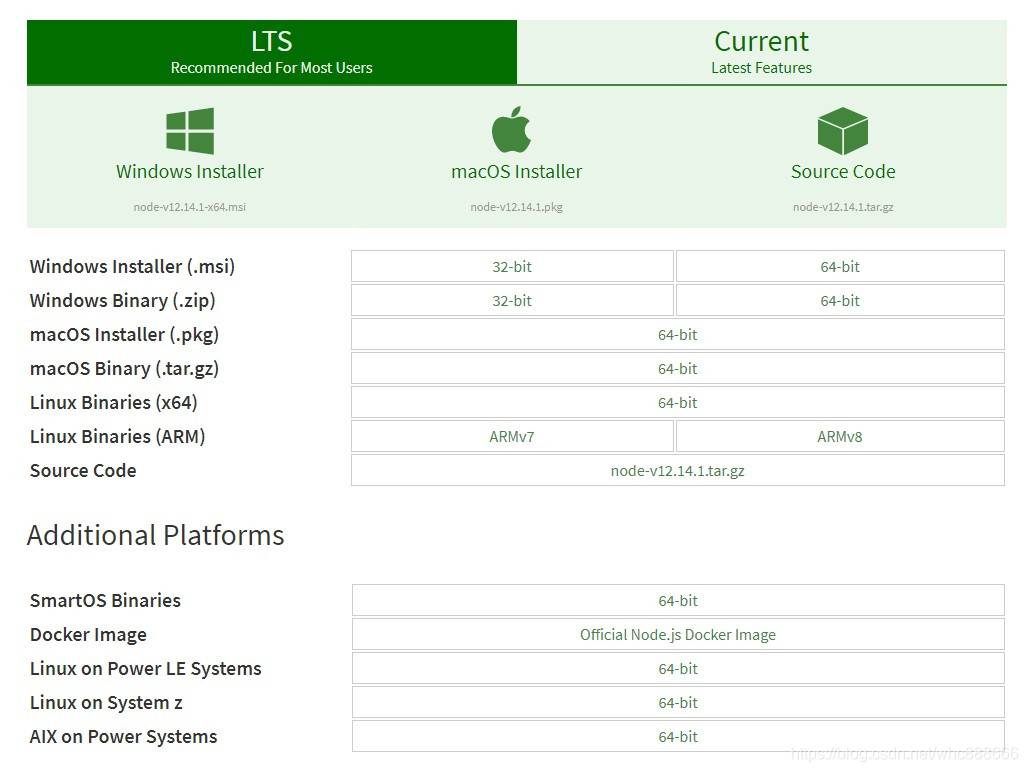Screen dimensions: 1028x772
Task: Click the Windows Installer (.msi) row label
Action: [x=132, y=267]
